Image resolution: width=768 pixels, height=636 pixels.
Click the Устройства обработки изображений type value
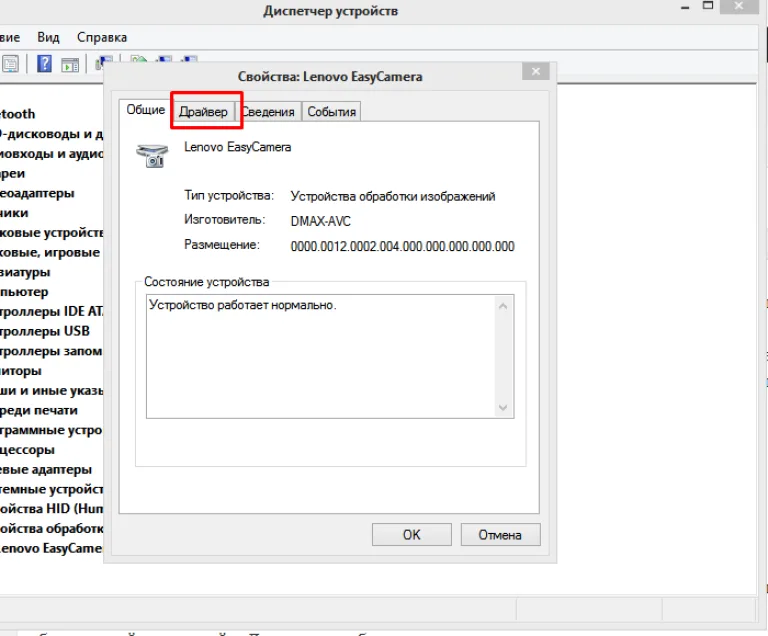pos(393,196)
